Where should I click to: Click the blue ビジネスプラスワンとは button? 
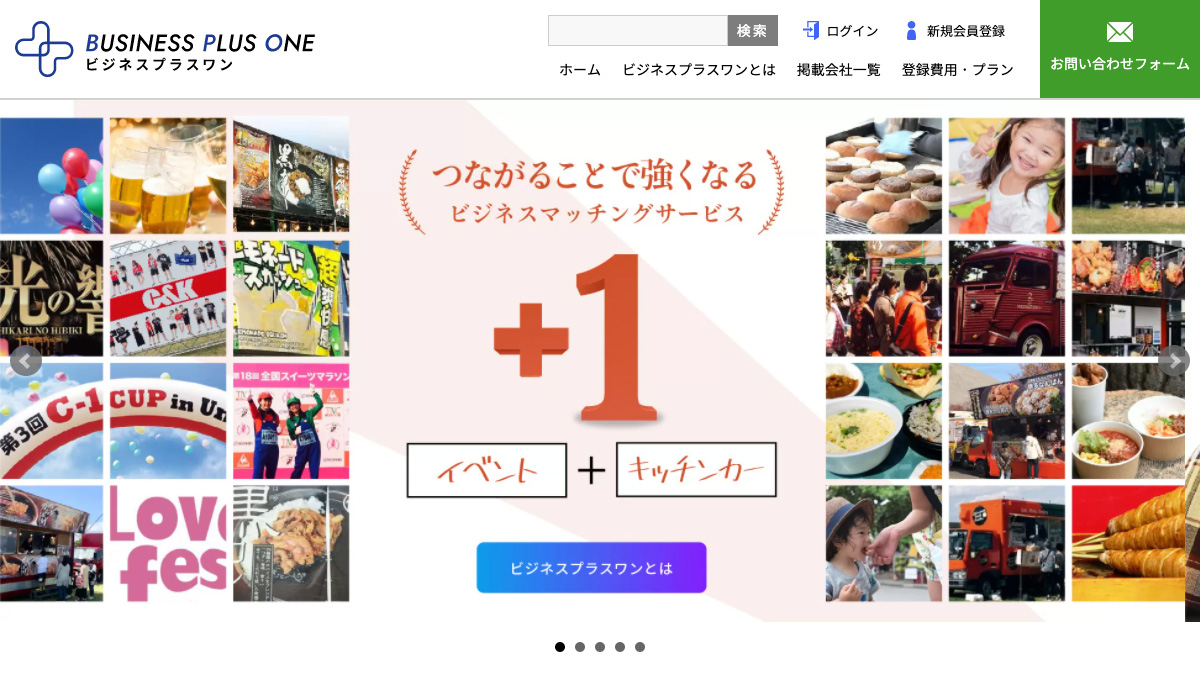(x=591, y=568)
